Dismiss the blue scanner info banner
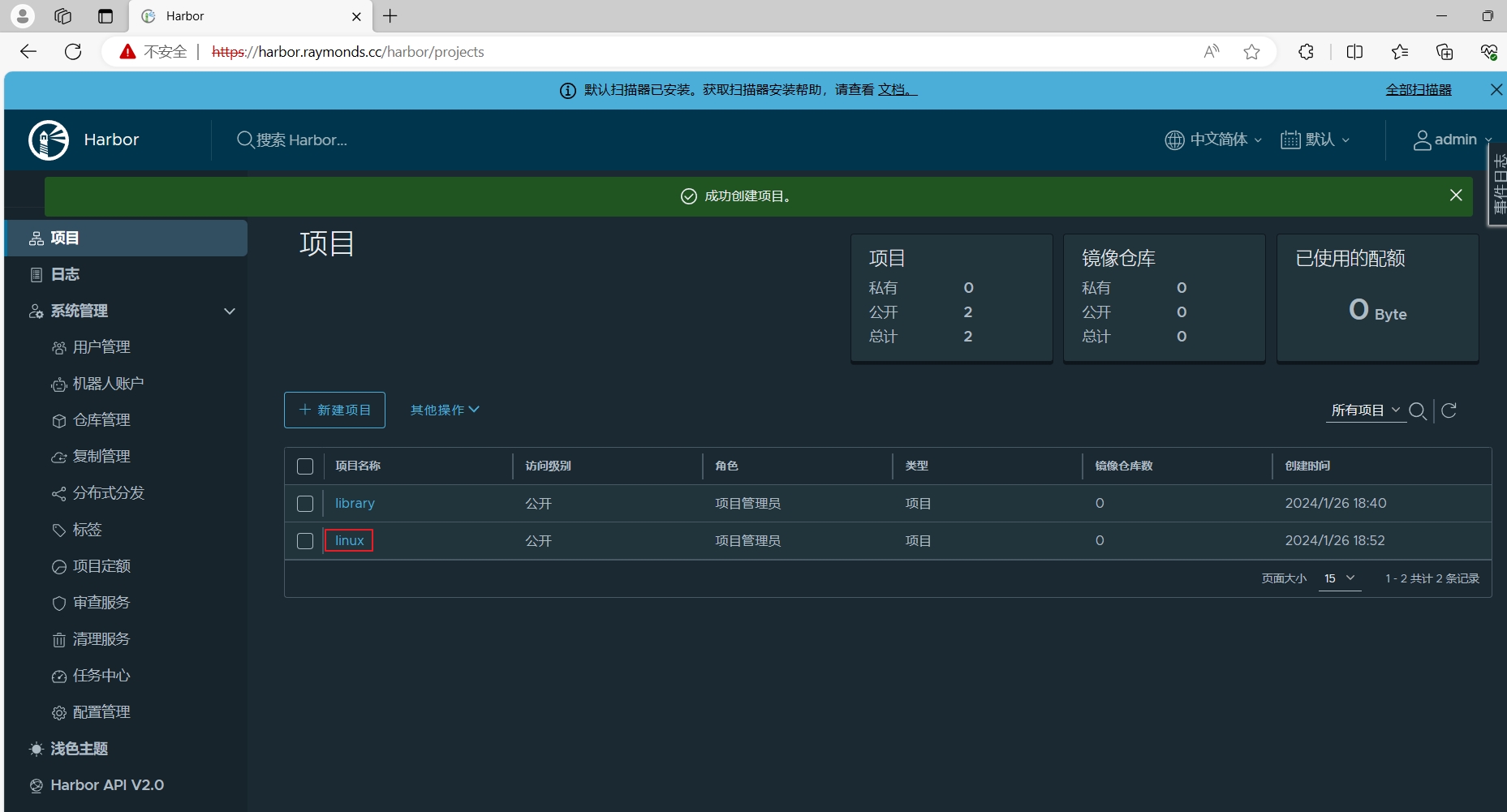This screenshot has height=812, width=1507. (1496, 90)
